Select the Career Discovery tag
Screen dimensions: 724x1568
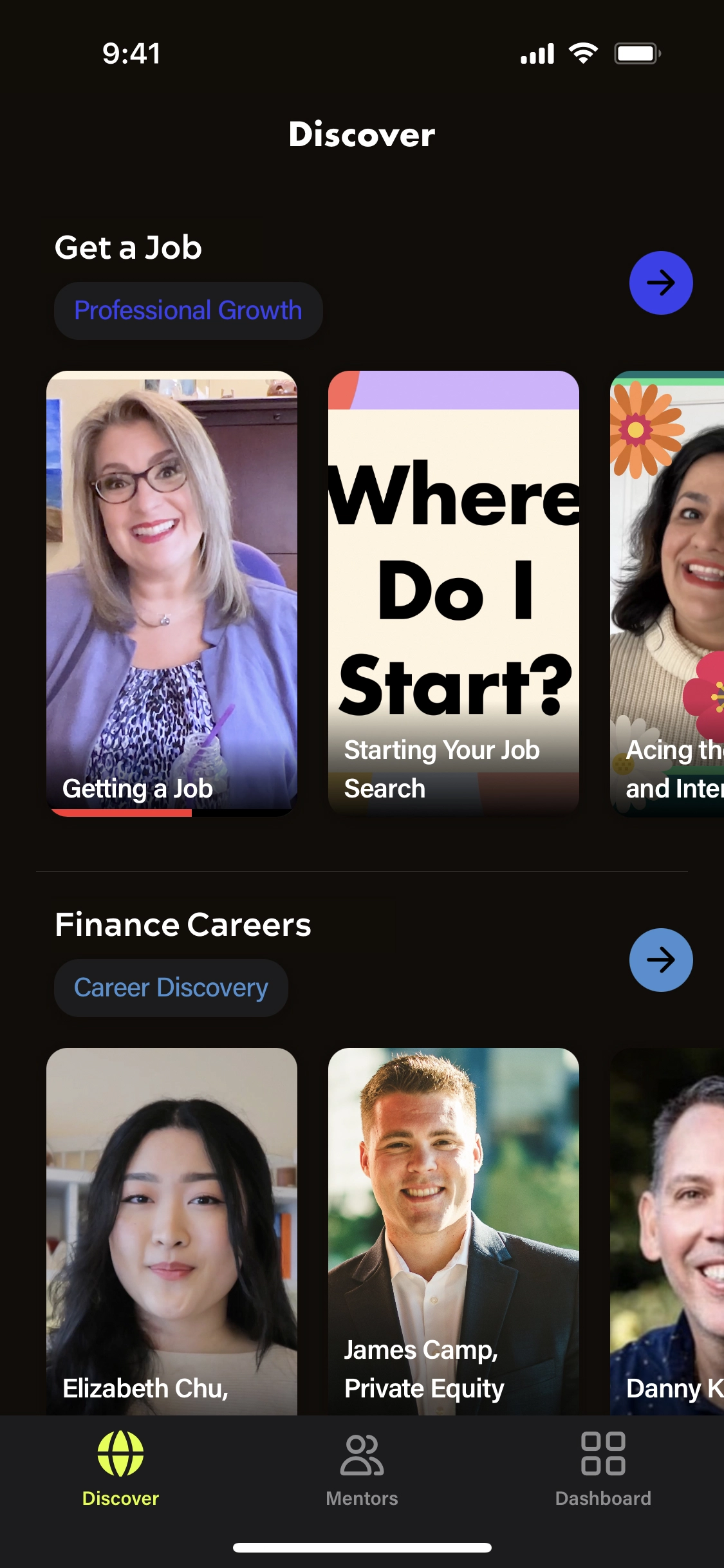point(171,988)
